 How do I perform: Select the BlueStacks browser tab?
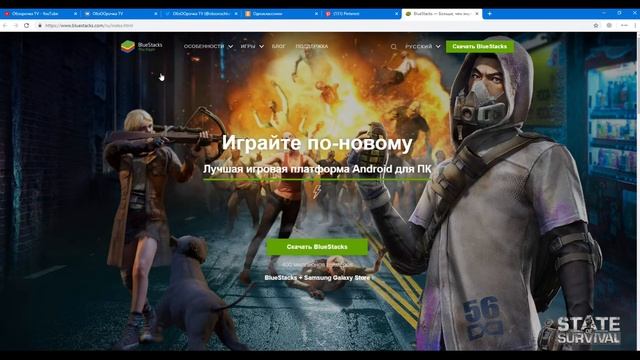[442, 13]
